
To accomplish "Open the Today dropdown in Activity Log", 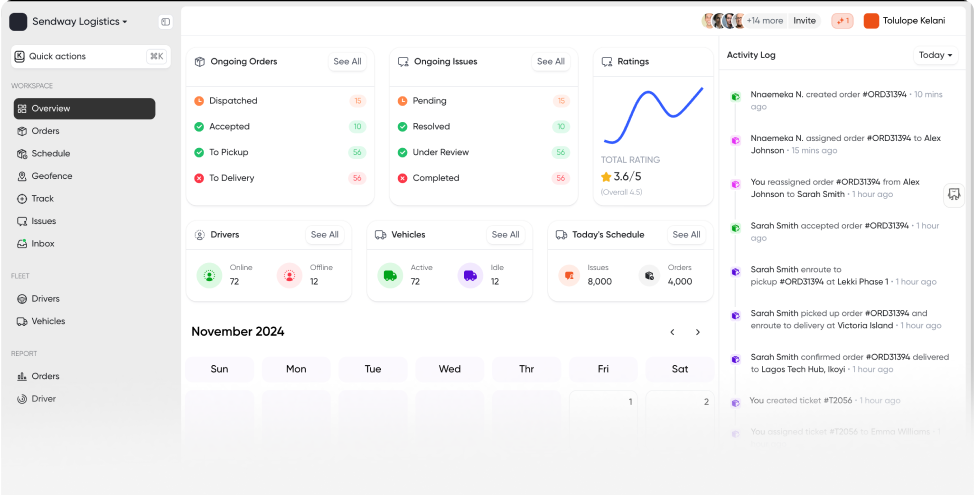I will (x=935, y=55).
